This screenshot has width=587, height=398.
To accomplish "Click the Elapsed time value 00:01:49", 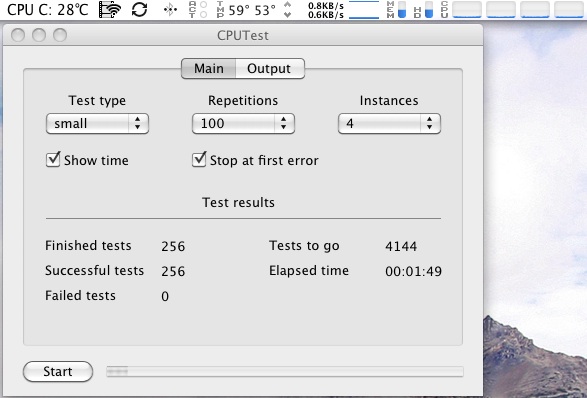I will pyautogui.click(x=413, y=271).
